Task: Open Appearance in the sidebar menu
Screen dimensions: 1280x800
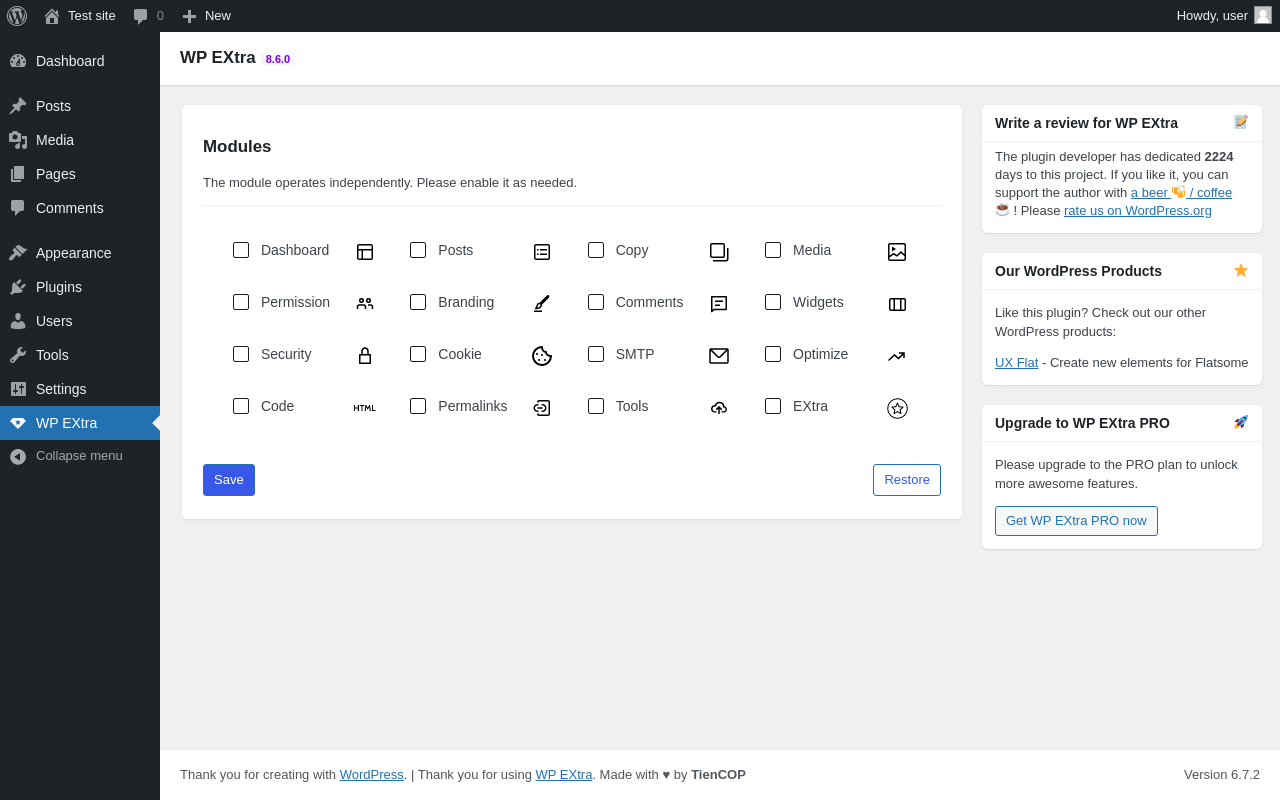Action: tap(80, 253)
